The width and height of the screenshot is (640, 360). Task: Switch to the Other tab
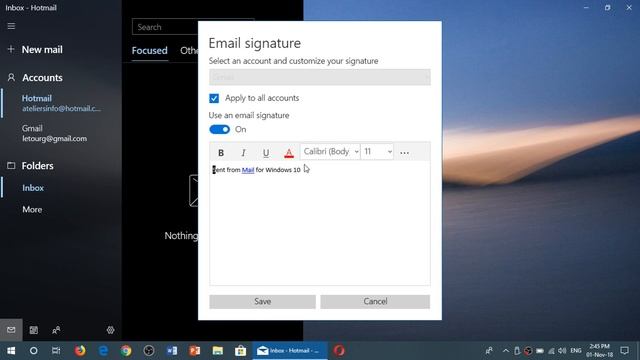pos(189,51)
